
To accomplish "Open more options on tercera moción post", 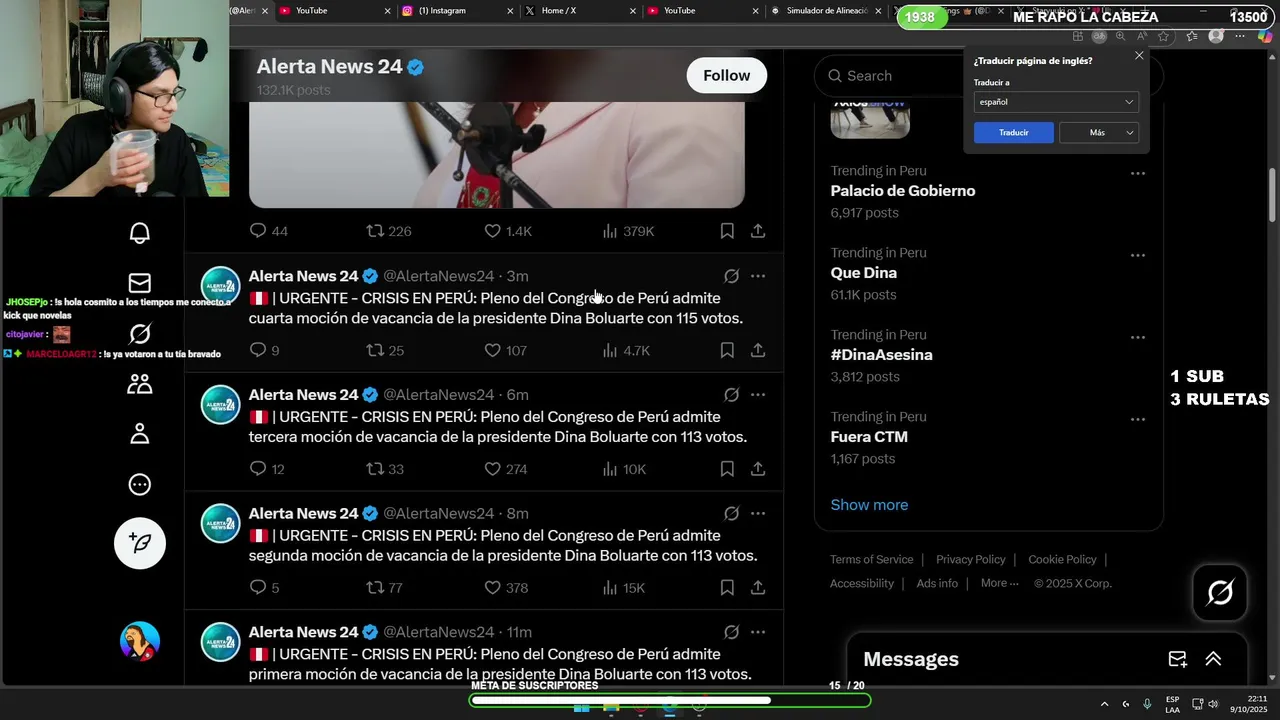I will coord(758,395).
